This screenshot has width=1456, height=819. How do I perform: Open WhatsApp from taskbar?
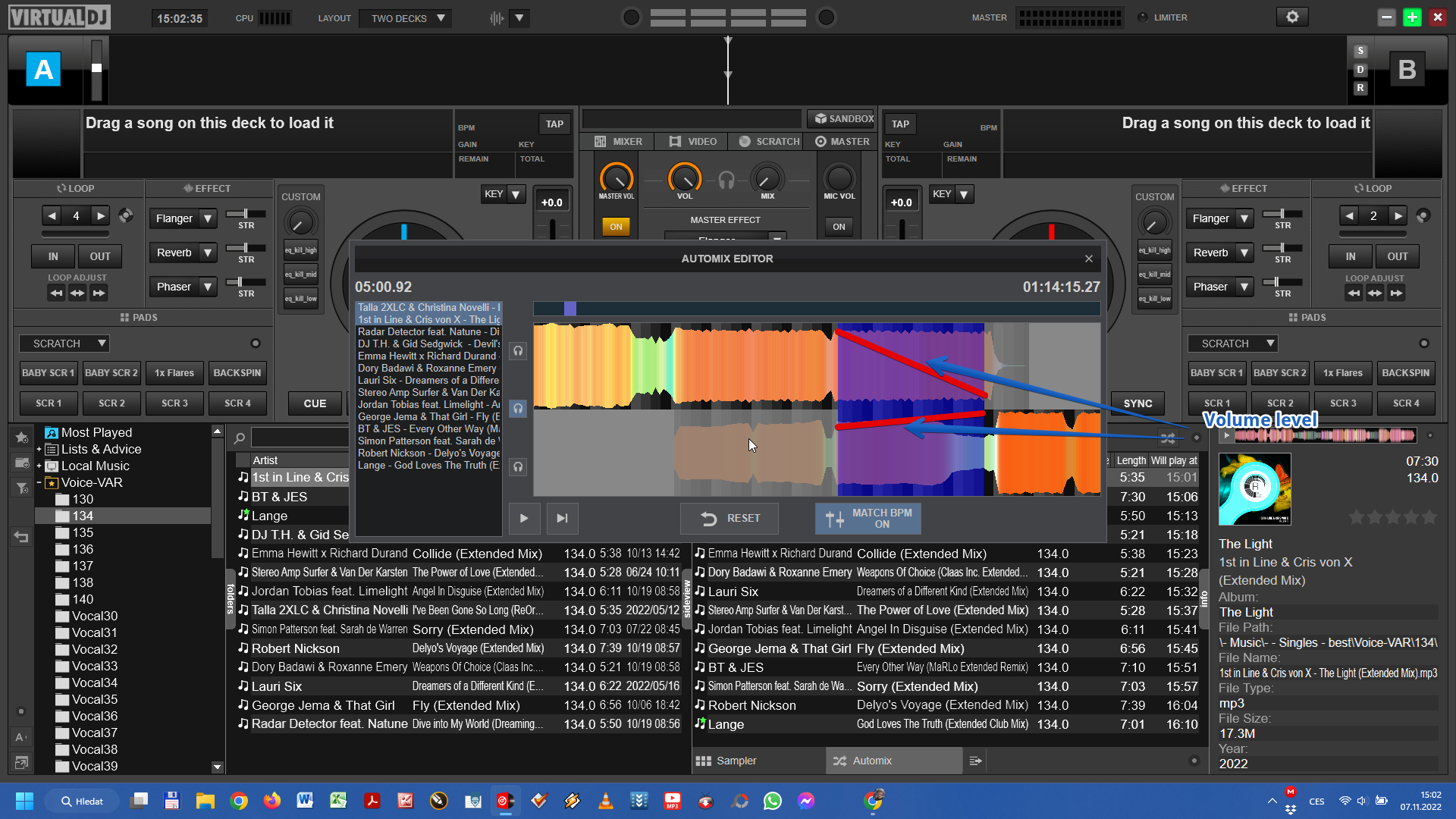[773, 801]
